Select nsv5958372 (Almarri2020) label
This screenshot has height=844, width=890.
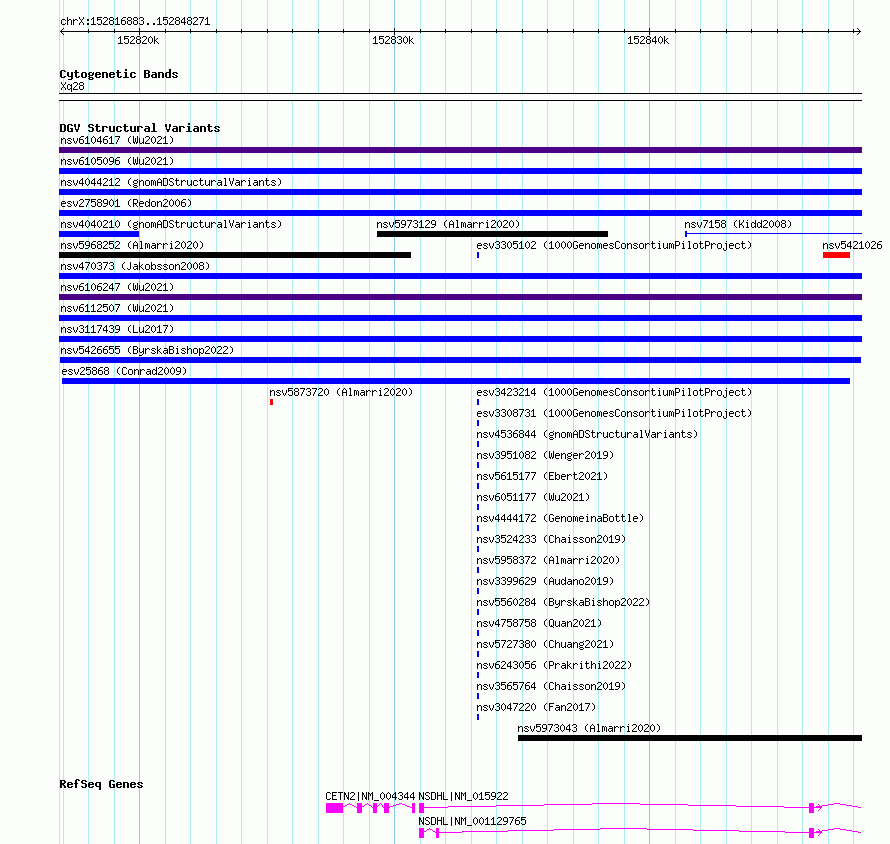click(x=548, y=560)
